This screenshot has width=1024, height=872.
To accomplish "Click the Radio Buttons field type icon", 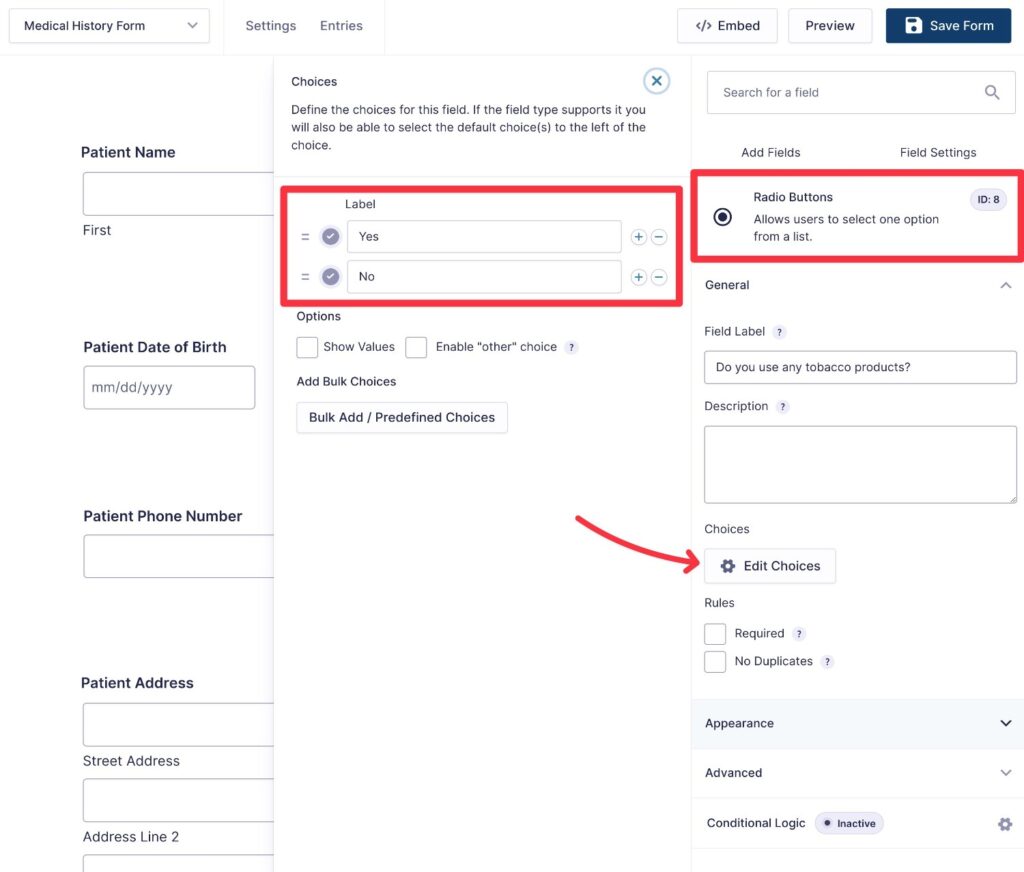I will tap(723, 217).
